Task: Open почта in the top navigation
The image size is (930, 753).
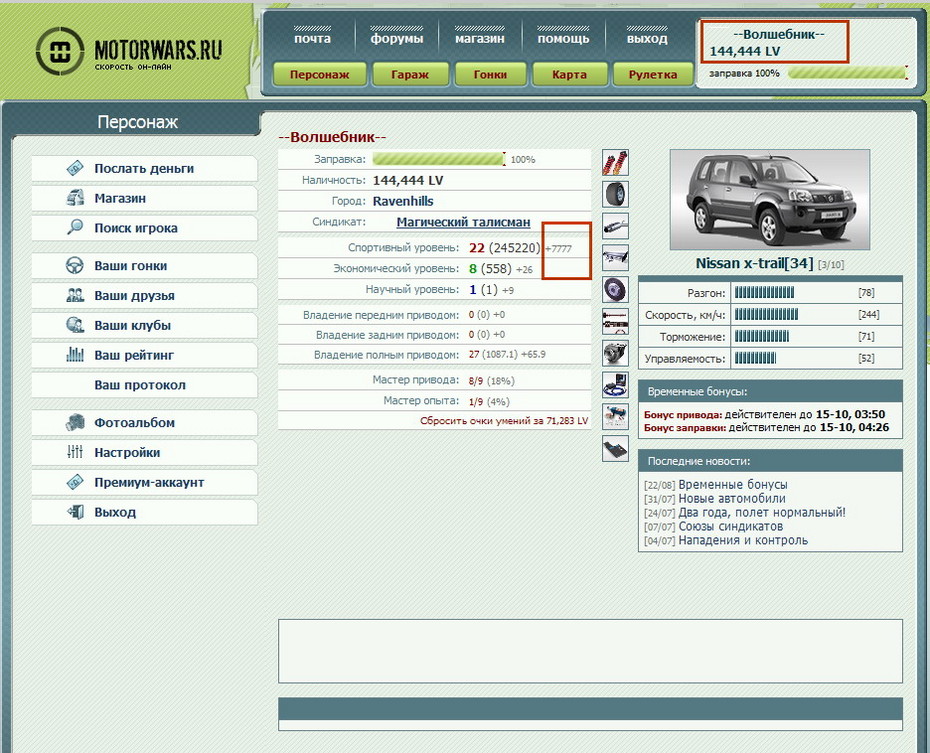Action: 313,39
